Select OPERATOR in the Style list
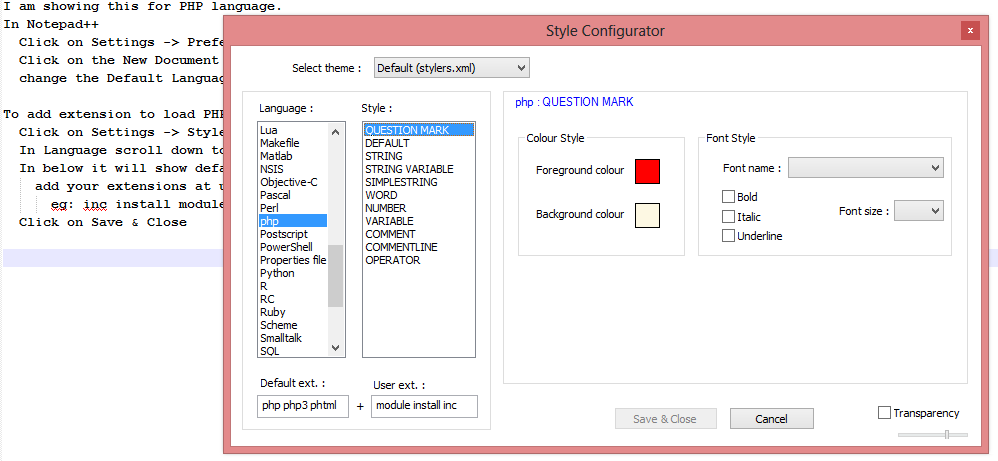Screen dimensions: 998x461 [x=419, y=260]
